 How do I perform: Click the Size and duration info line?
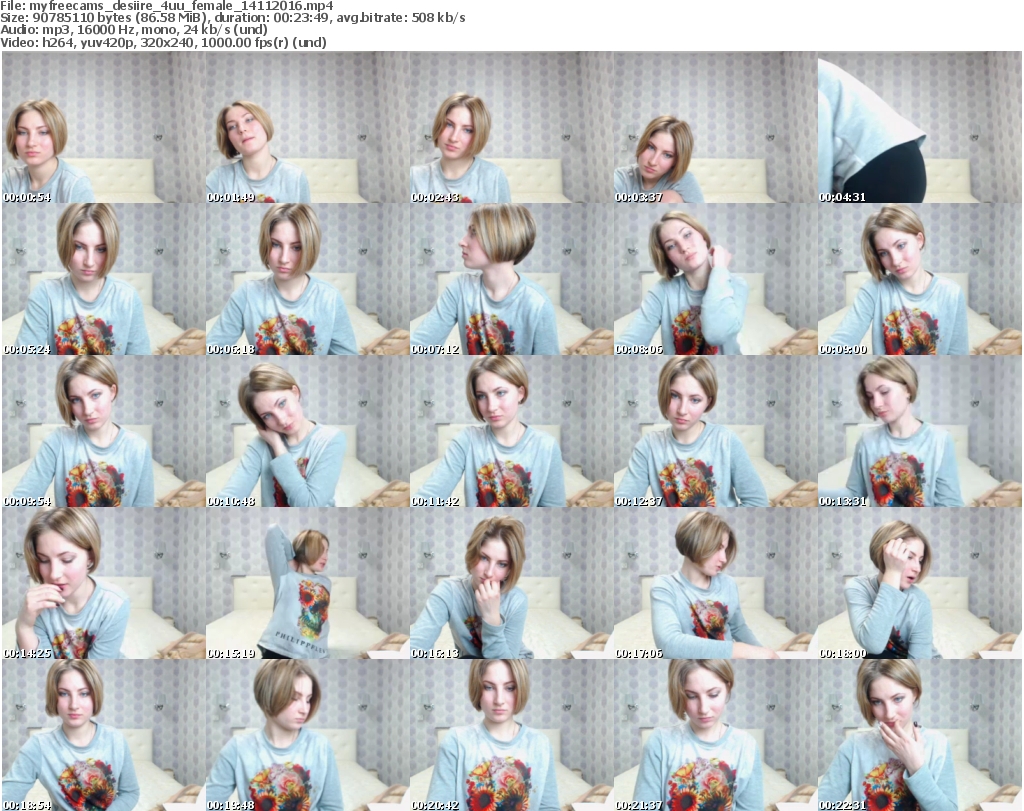click(233, 18)
